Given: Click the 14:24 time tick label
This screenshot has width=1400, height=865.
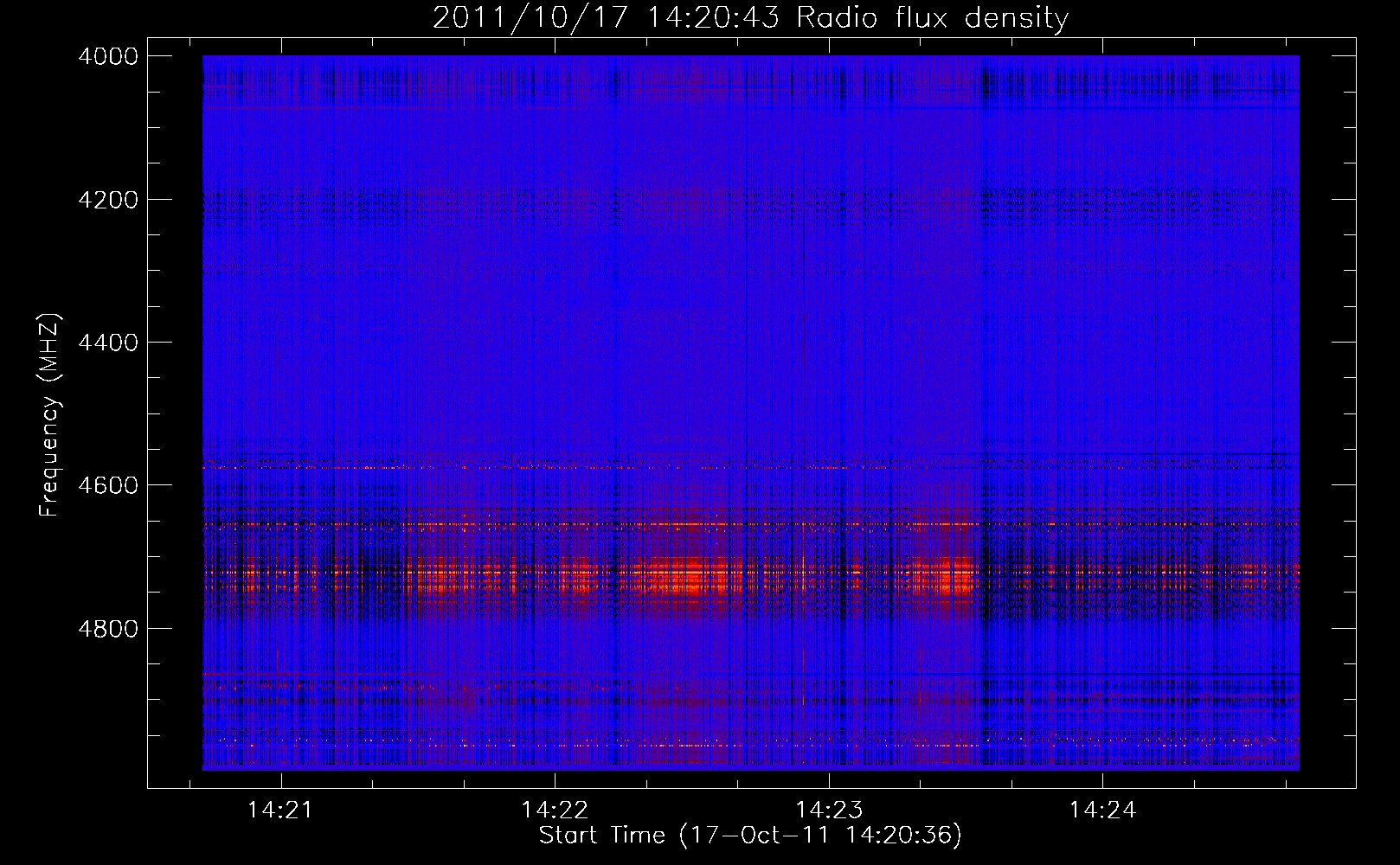Looking at the screenshot, I should click(1102, 811).
